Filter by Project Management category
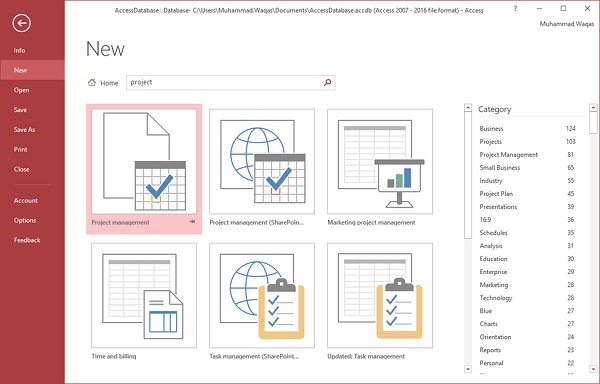The height and width of the screenshot is (384, 600). [527, 155]
